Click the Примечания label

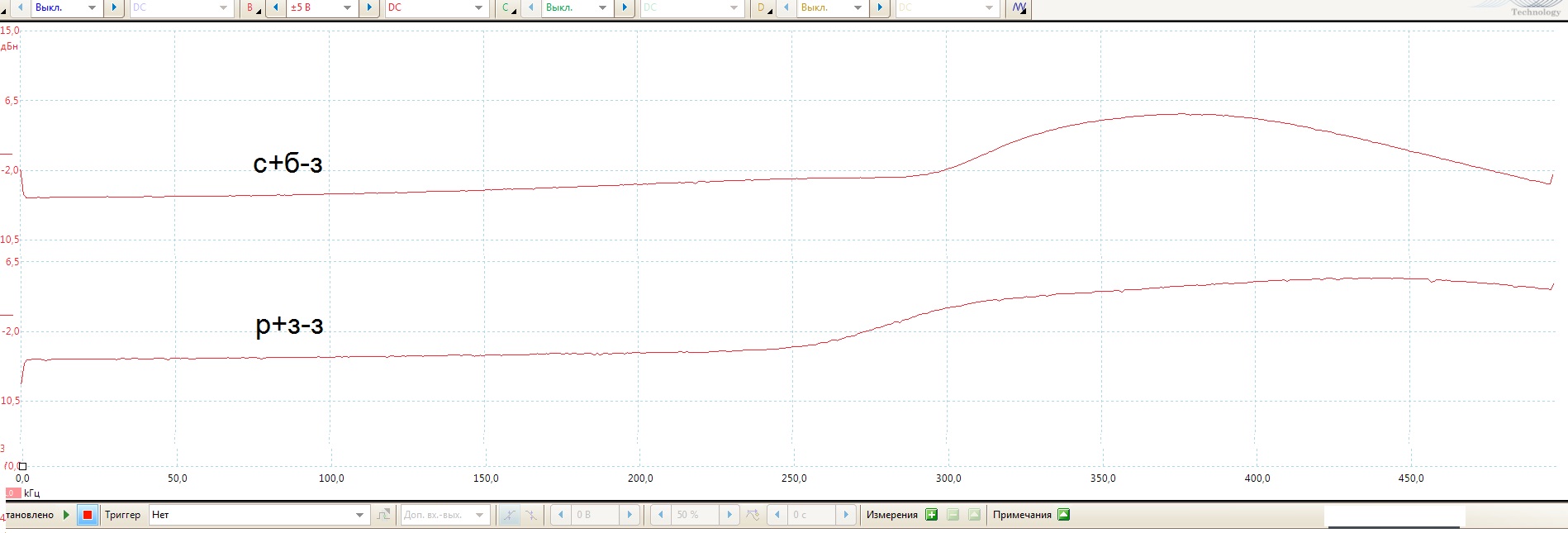click(x=1022, y=515)
